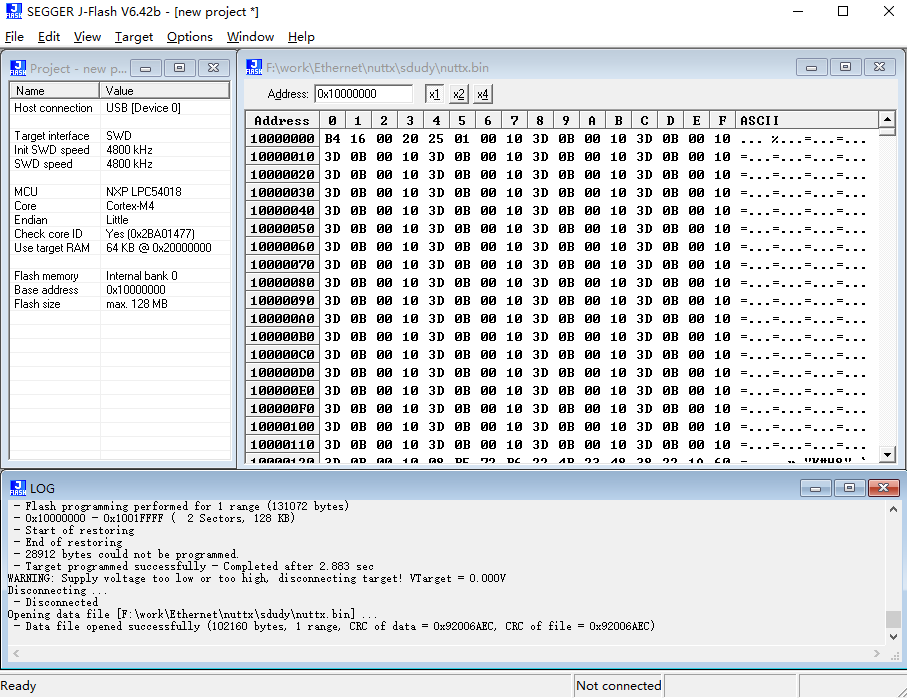907x698 pixels.
Task: Select the Target interface row
Action: (120, 136)
